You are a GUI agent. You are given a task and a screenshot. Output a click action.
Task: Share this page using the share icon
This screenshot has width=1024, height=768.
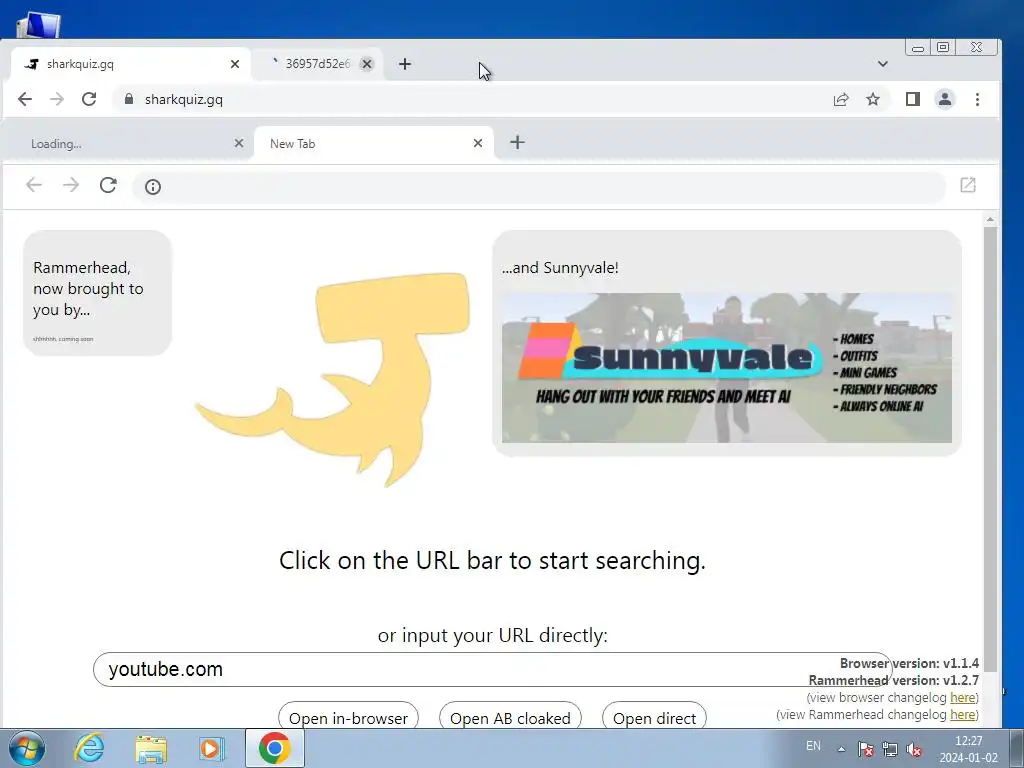840,99
